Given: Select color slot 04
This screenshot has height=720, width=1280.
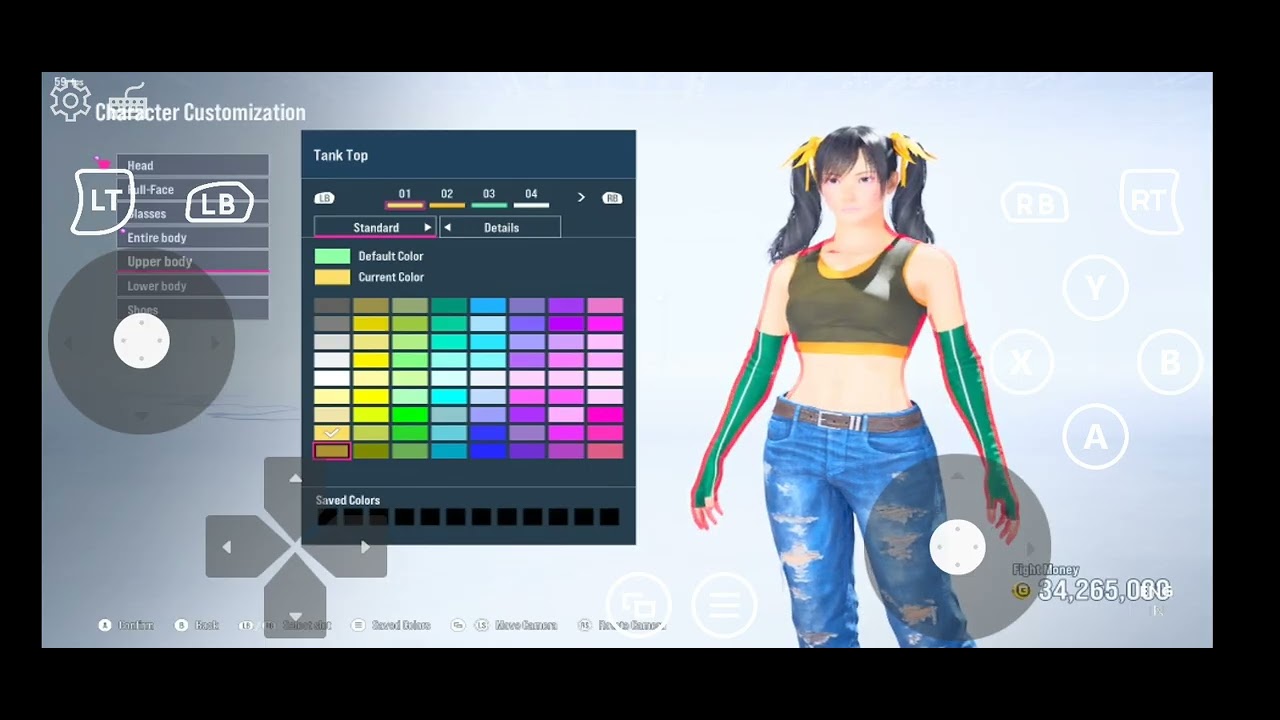Looking at the screenshot, I should coord(531,197).
